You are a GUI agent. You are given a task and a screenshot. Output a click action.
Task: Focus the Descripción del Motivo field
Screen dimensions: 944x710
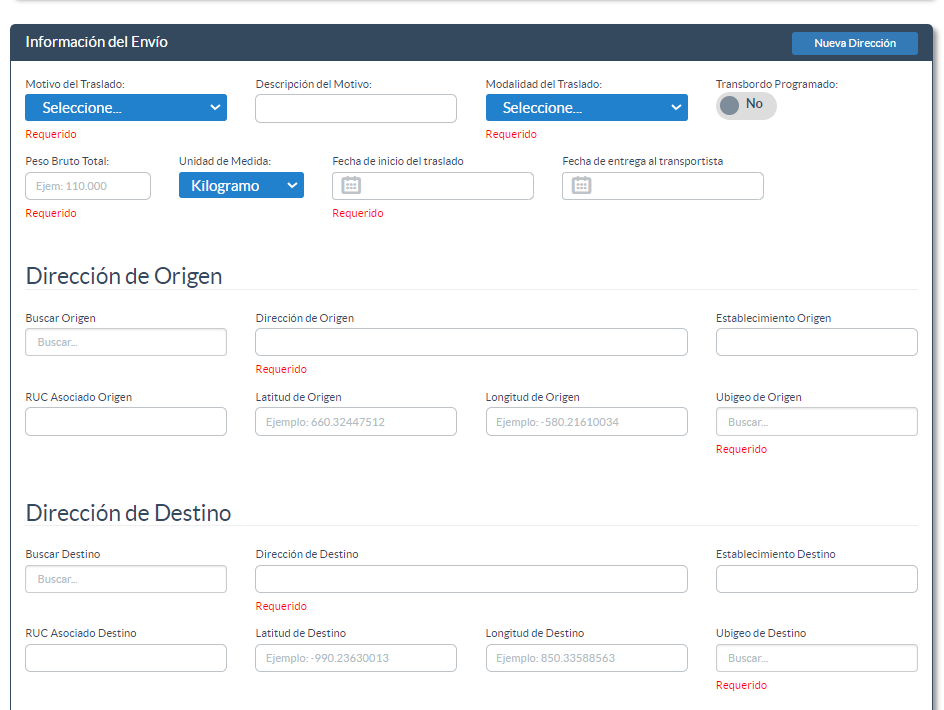[356, 108]
